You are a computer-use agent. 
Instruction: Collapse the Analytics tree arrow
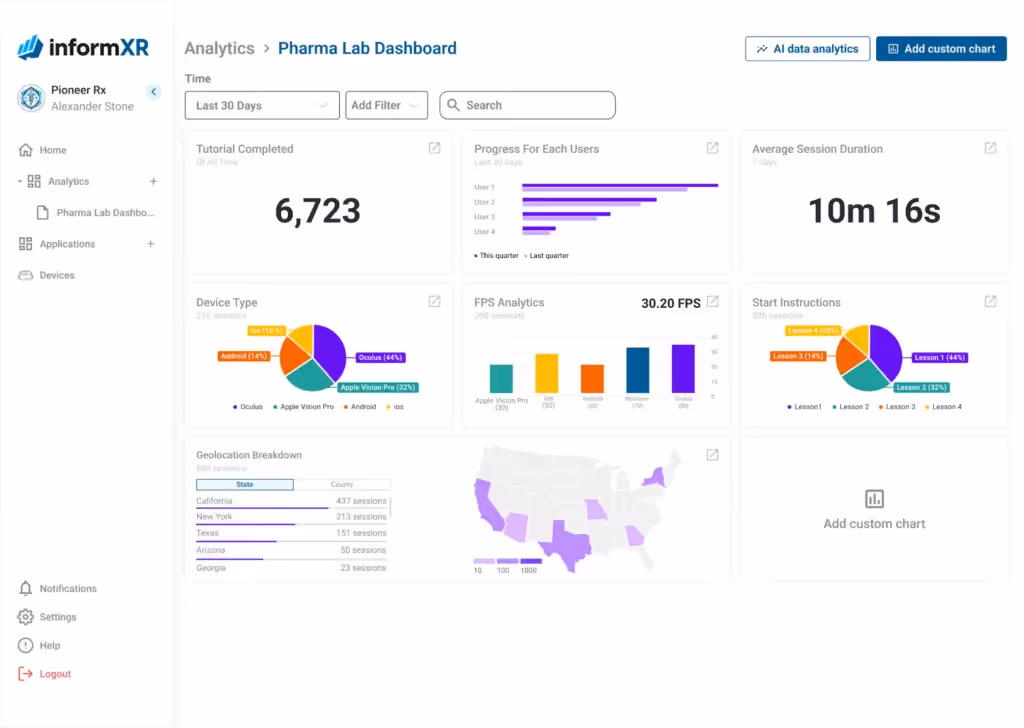click(x=20, y=182)
